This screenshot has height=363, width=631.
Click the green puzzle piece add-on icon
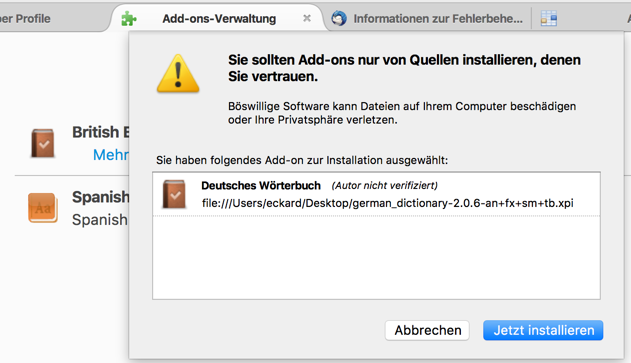click(129, 19)
